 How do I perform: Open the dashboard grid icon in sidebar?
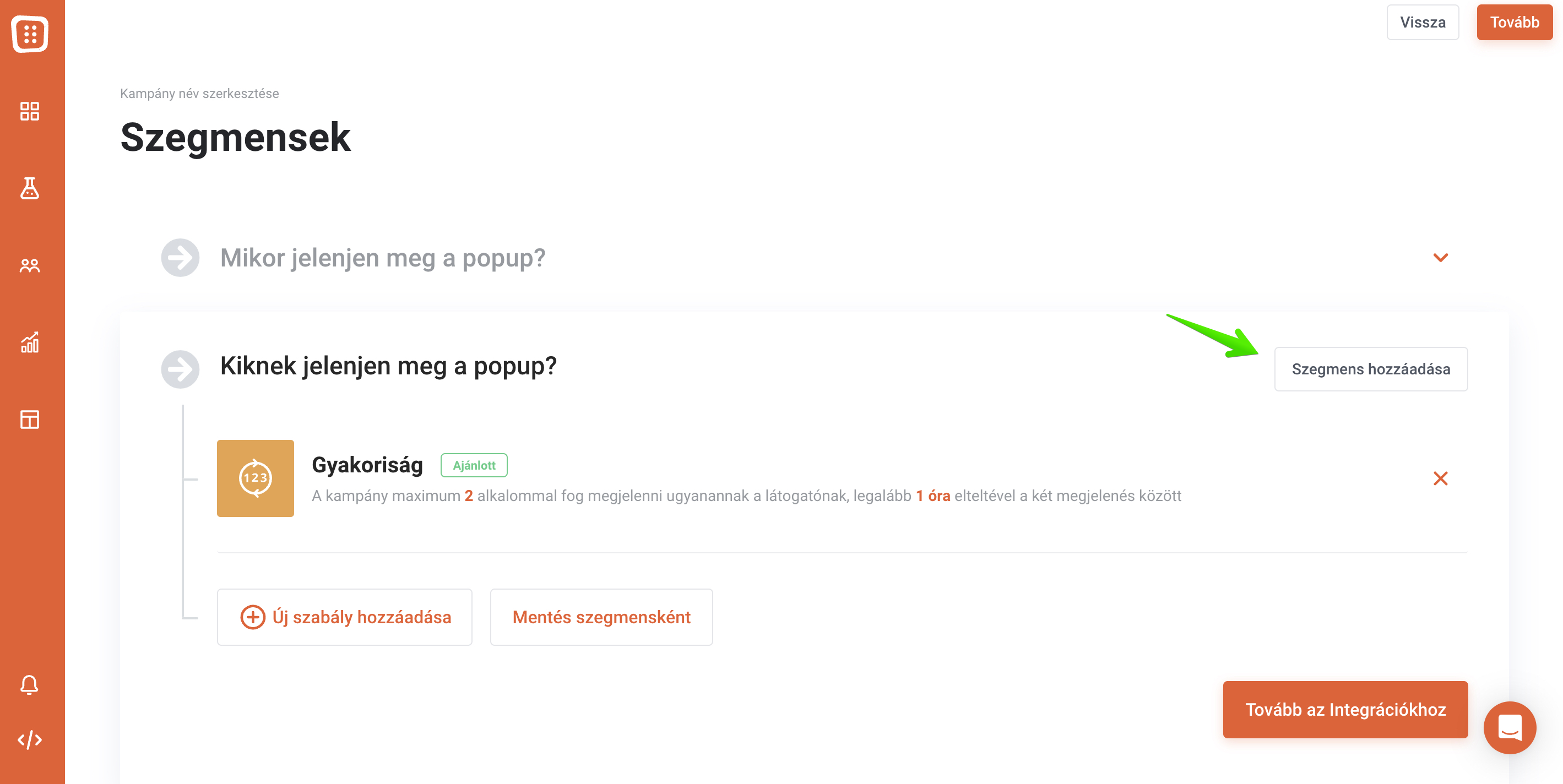(30, 112)
